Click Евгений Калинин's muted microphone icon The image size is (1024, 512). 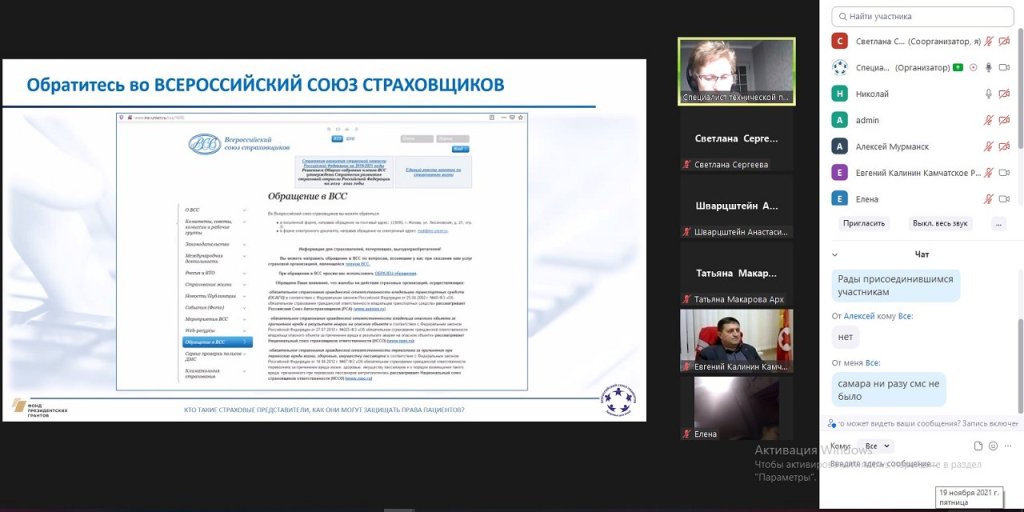point(989,172)
